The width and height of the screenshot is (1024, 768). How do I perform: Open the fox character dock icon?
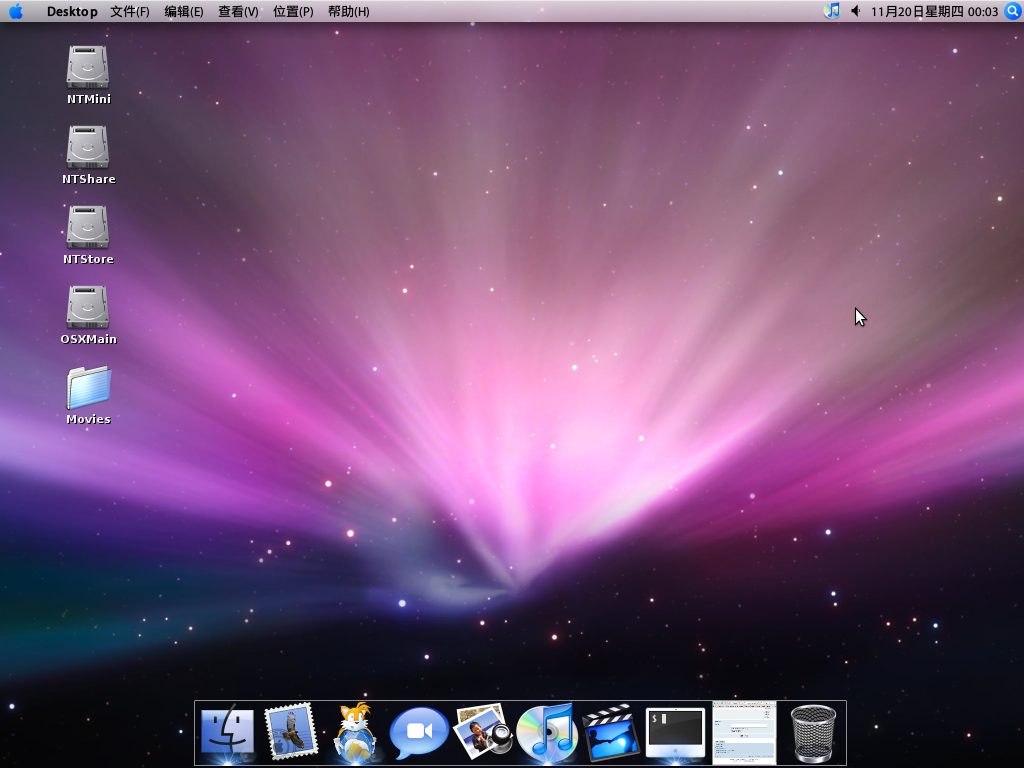354,733
